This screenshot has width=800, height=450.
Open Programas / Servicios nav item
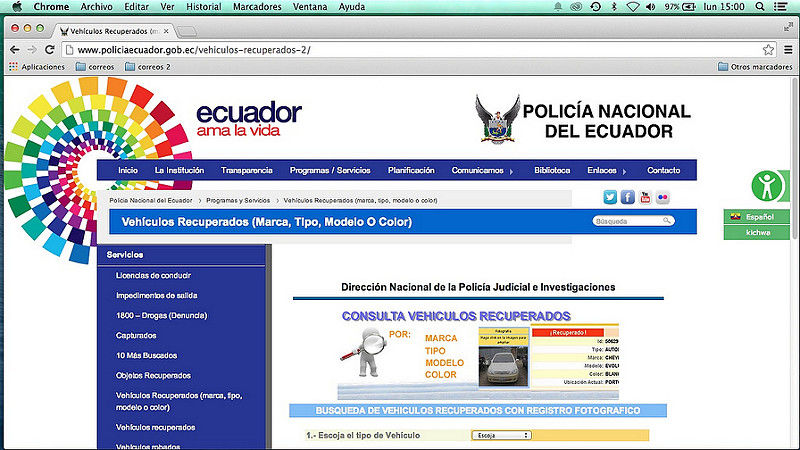(330, 170)
